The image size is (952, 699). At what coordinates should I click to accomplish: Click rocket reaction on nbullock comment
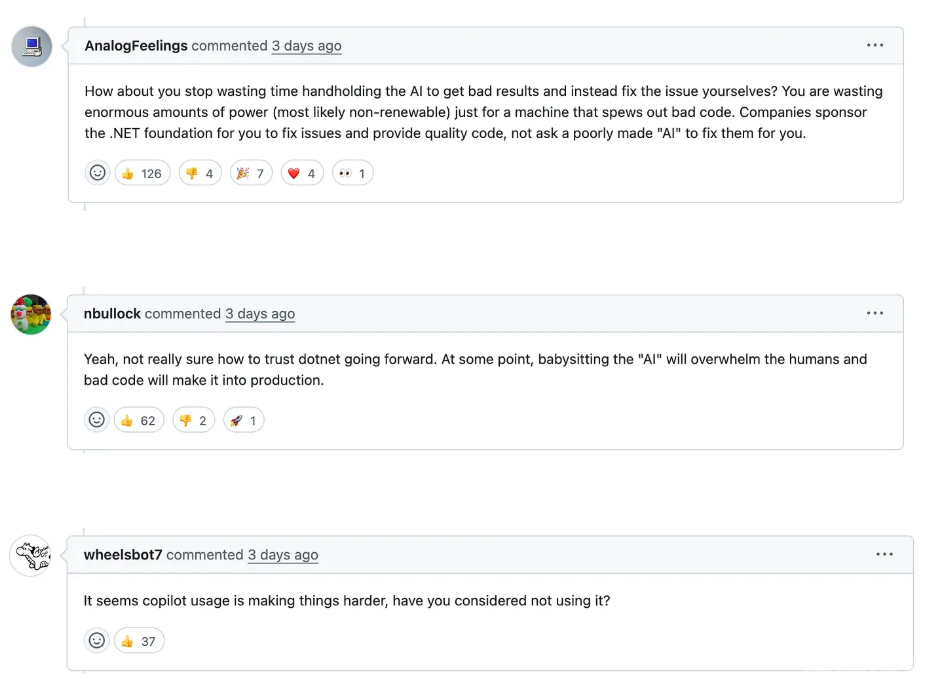243,420
